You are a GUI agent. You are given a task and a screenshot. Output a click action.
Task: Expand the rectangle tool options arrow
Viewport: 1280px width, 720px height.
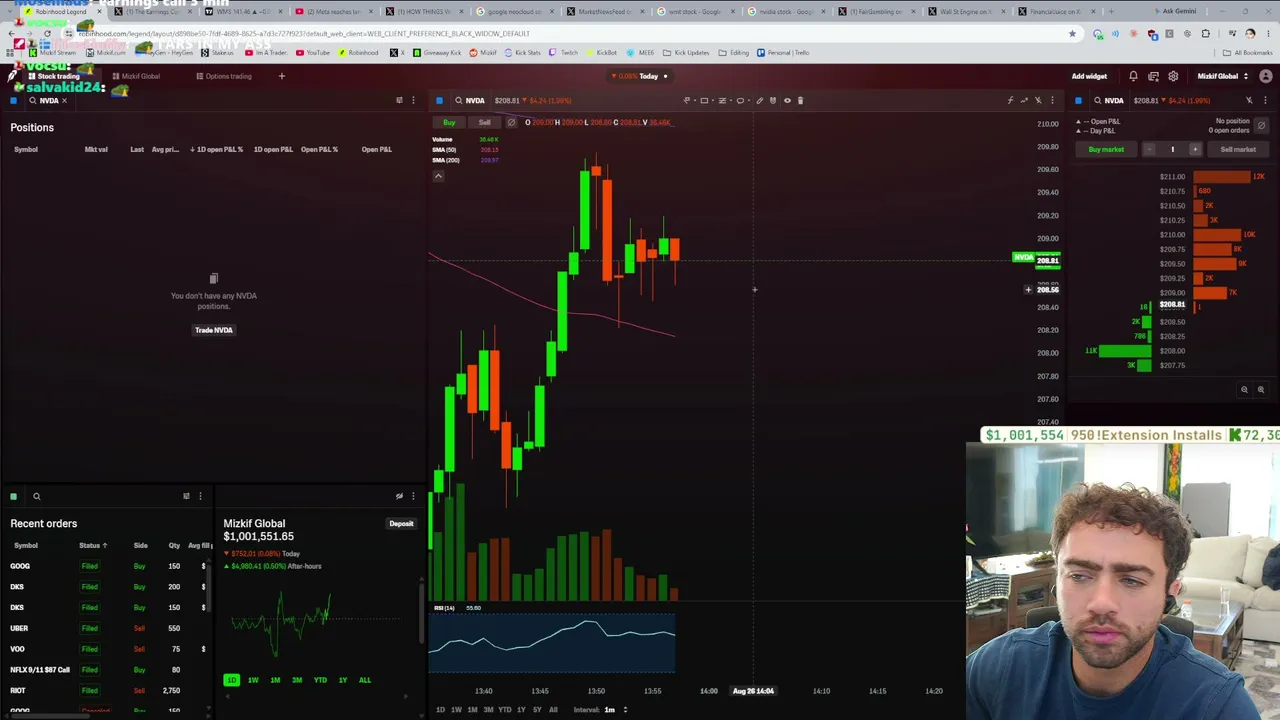(712, 100)
